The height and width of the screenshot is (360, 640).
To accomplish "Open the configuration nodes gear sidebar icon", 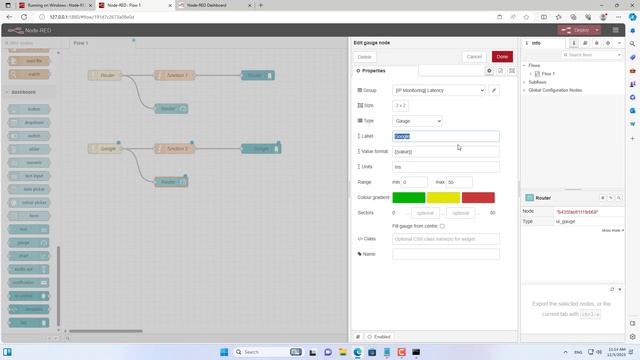I will pyautogui.click(x=608, y=43).
